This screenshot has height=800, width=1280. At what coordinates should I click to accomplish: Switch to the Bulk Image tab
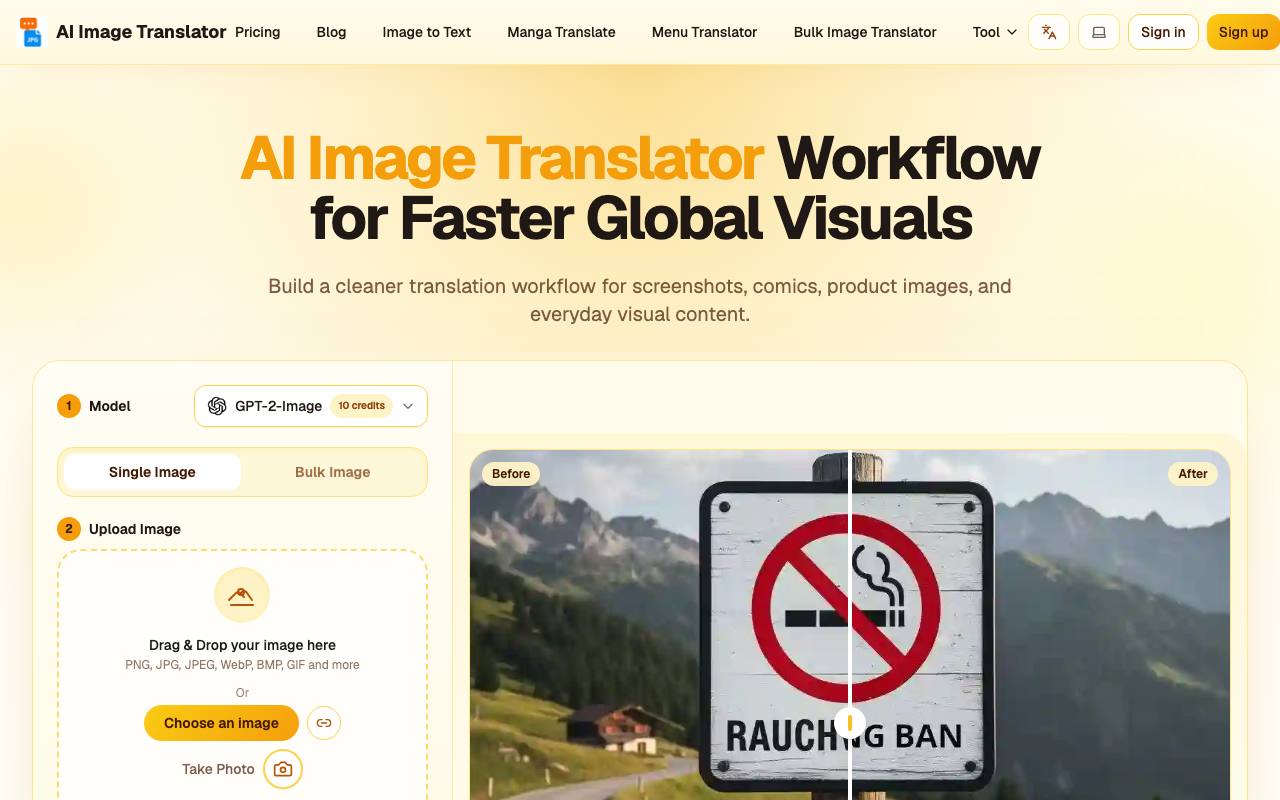[x=333, y=472]
